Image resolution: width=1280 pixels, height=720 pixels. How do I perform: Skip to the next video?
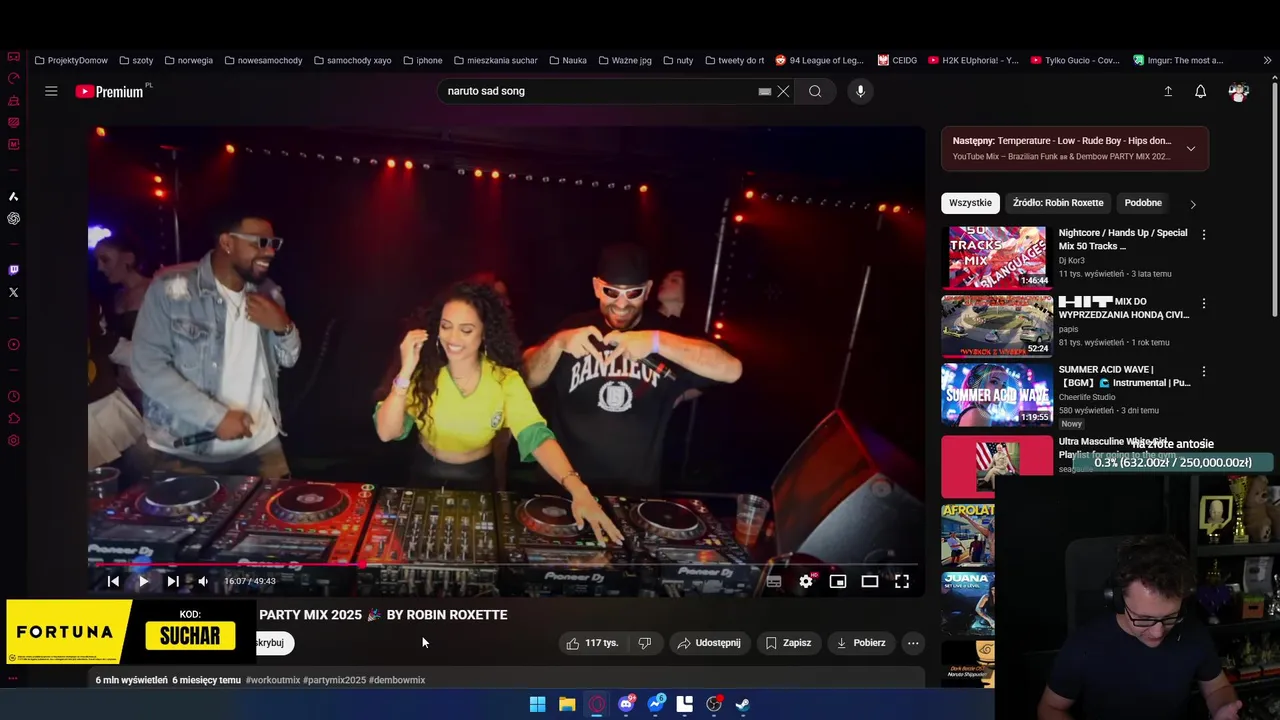point(173,581)
